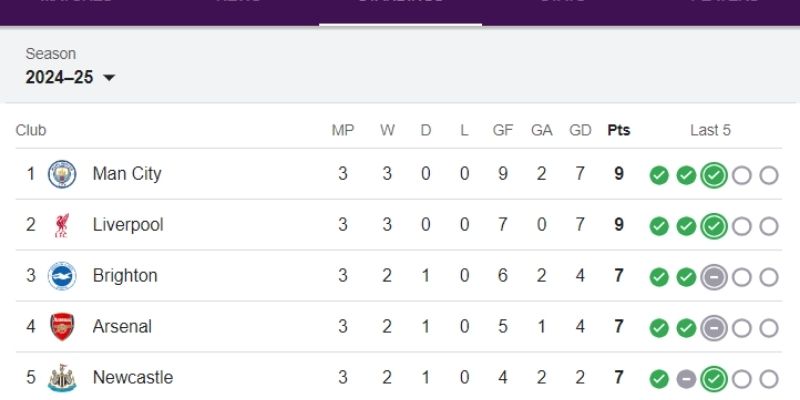Click the Last 5 column header
The height and width of the screenshot is (400, 800).
pos(710,130)
